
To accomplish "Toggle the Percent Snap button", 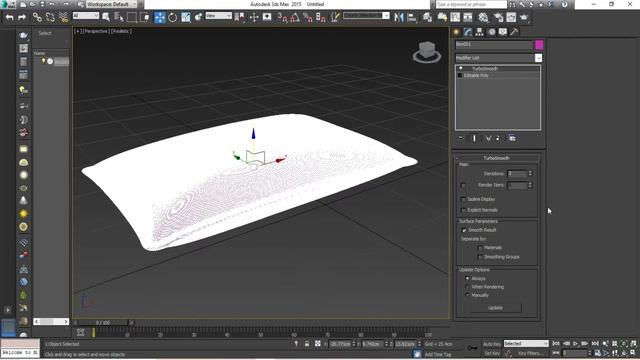I will click(308, 17).
